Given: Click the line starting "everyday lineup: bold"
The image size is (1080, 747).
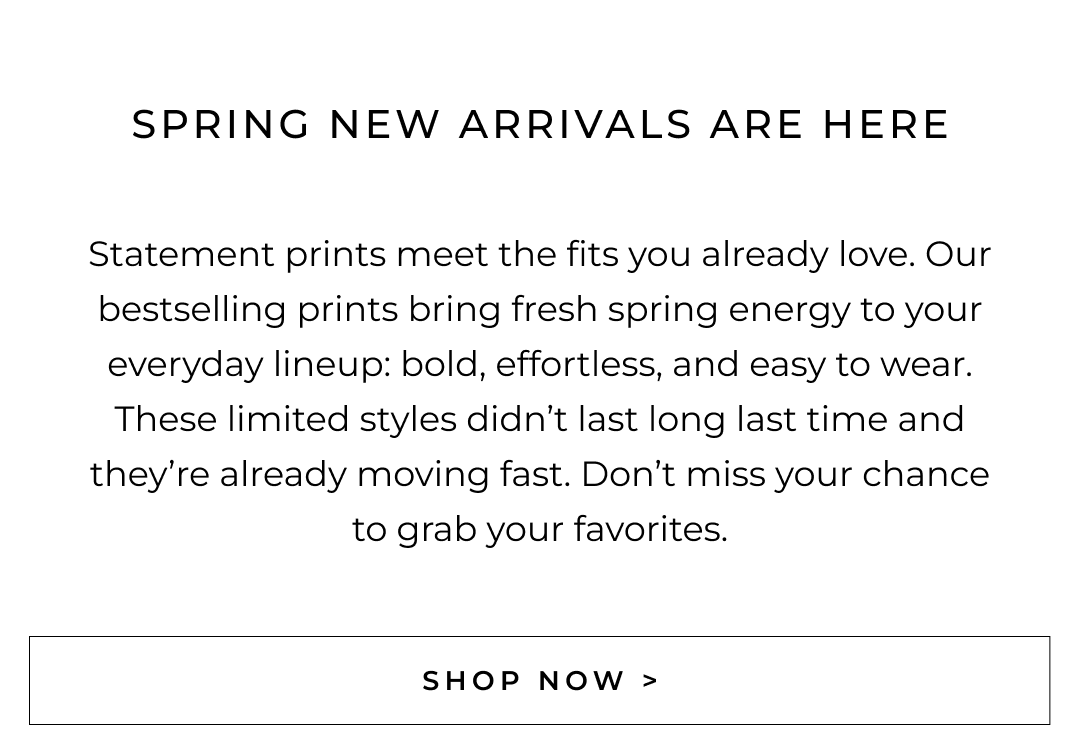Looking at the screenshot, I should (540, 365).
